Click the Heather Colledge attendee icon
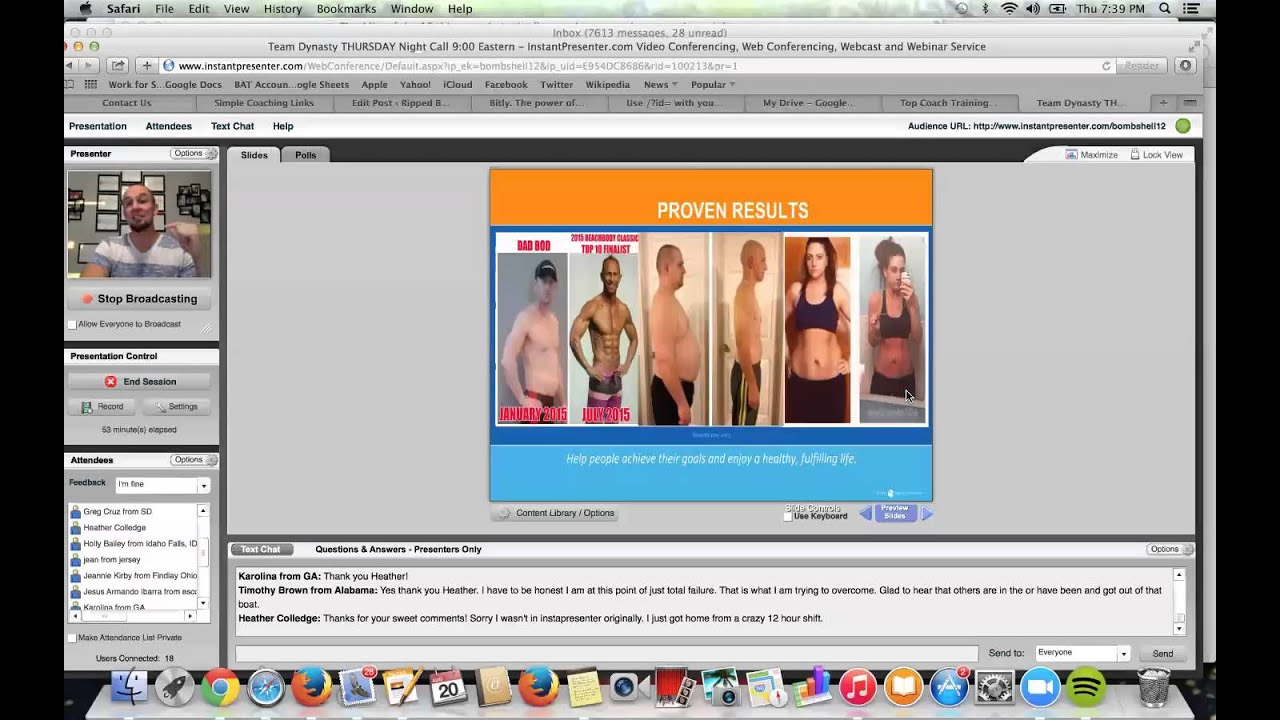 coord(75,527)
